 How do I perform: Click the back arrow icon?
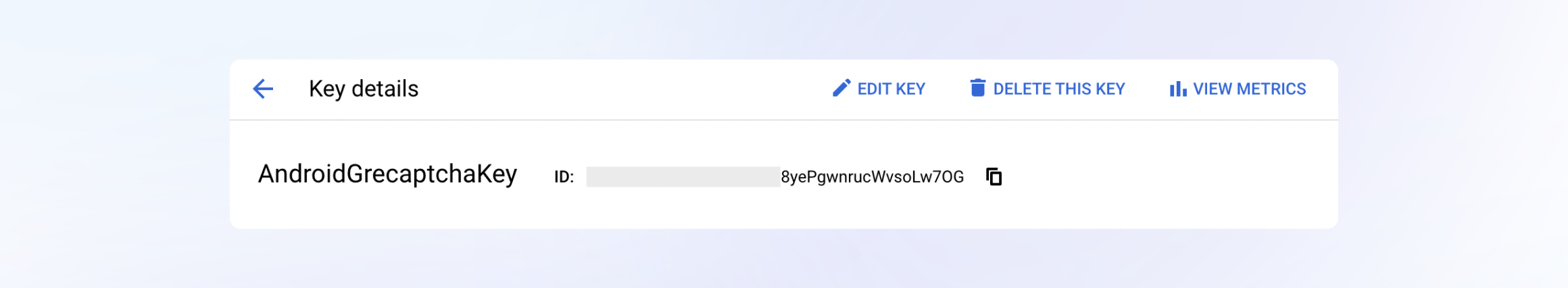coord(263,89)
